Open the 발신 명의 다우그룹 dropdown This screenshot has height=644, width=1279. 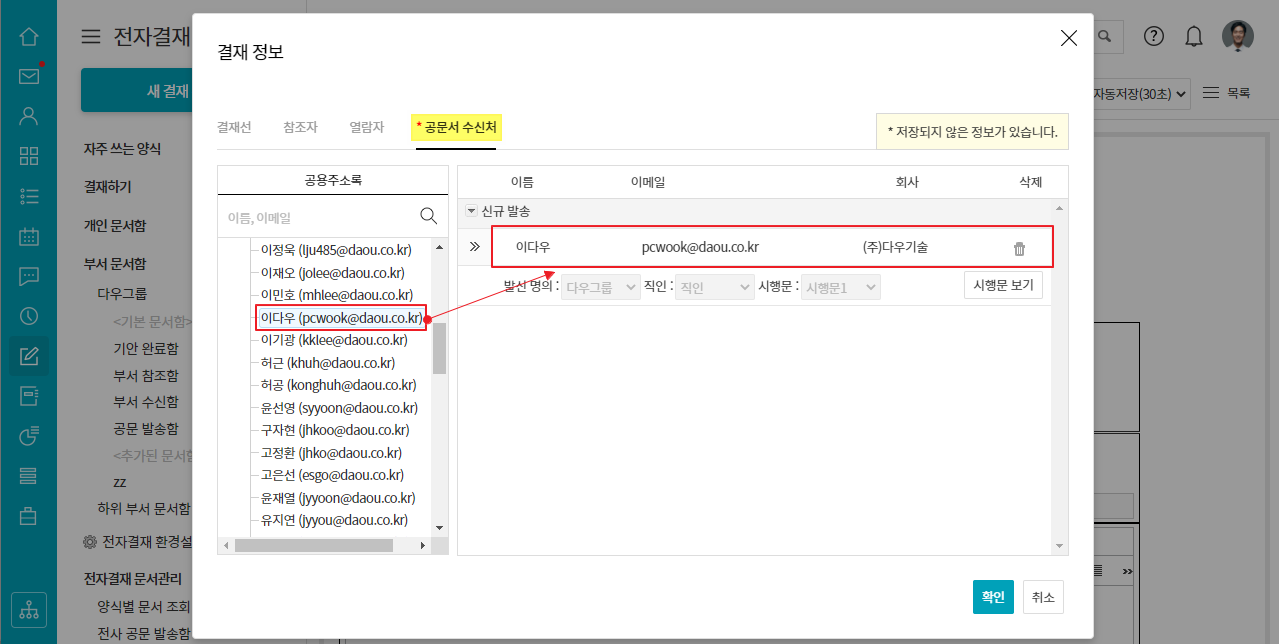(601, 287)
